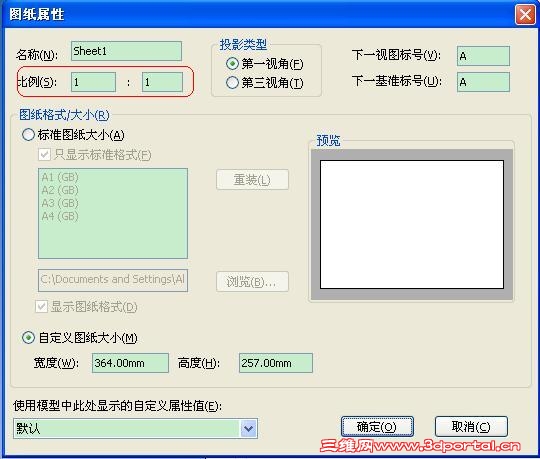Viewport: 540px width, 459px height.
Task: Edit the 下一基准标号 field
Action: coord(483,82)
